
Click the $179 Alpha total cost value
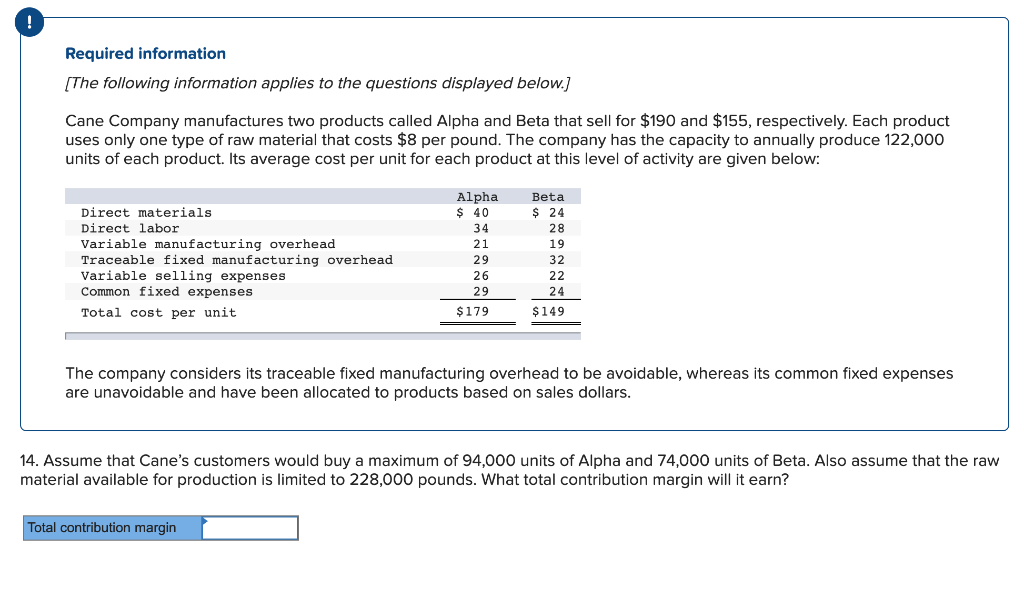pos(472,312)
